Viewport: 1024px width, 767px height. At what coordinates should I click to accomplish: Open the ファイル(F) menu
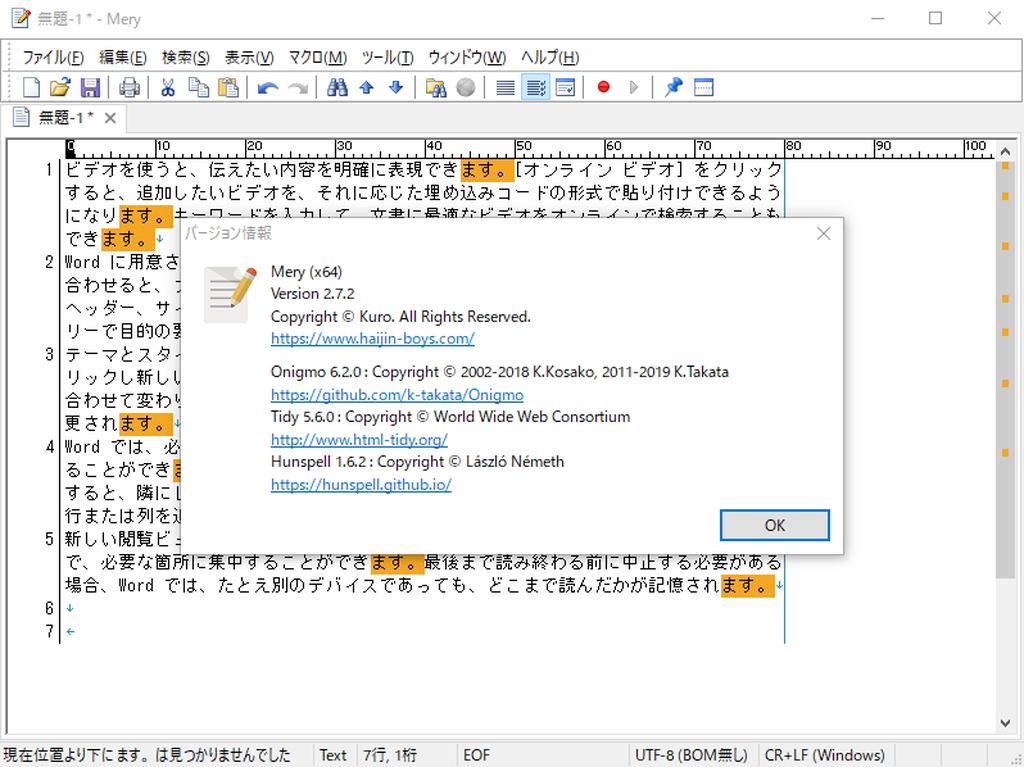tap(53, 57)
